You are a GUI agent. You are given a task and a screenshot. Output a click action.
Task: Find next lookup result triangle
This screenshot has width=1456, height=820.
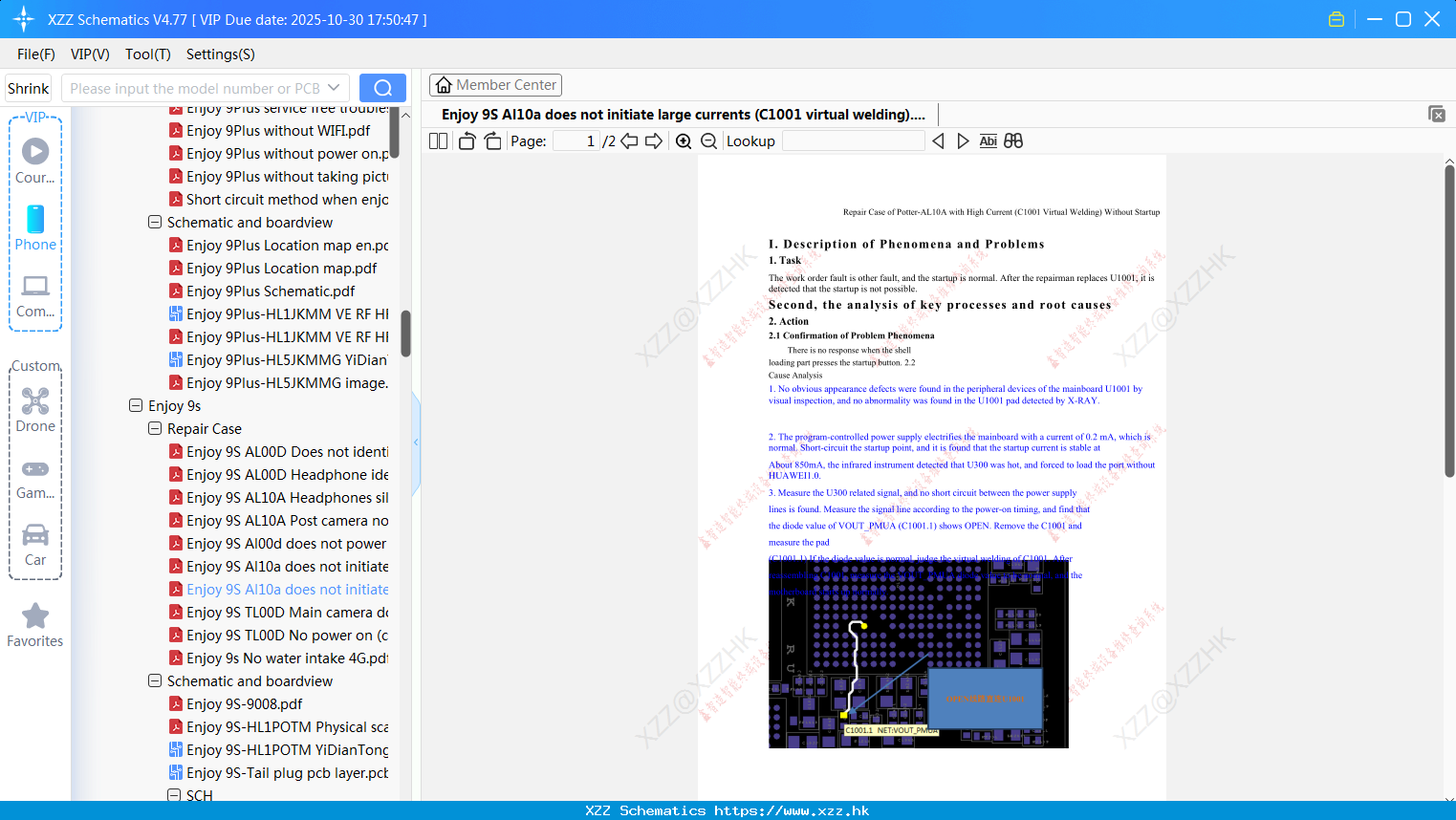coord(963,141)
